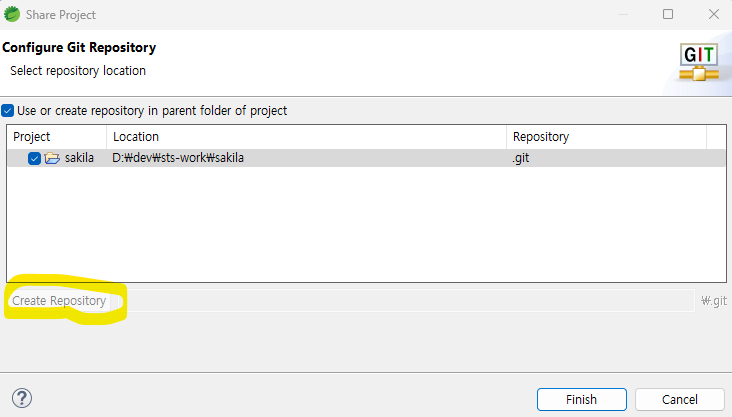Open help via the question mark icon
The height and width of the screenshot is (417, 732).
(x=22, y=398)
